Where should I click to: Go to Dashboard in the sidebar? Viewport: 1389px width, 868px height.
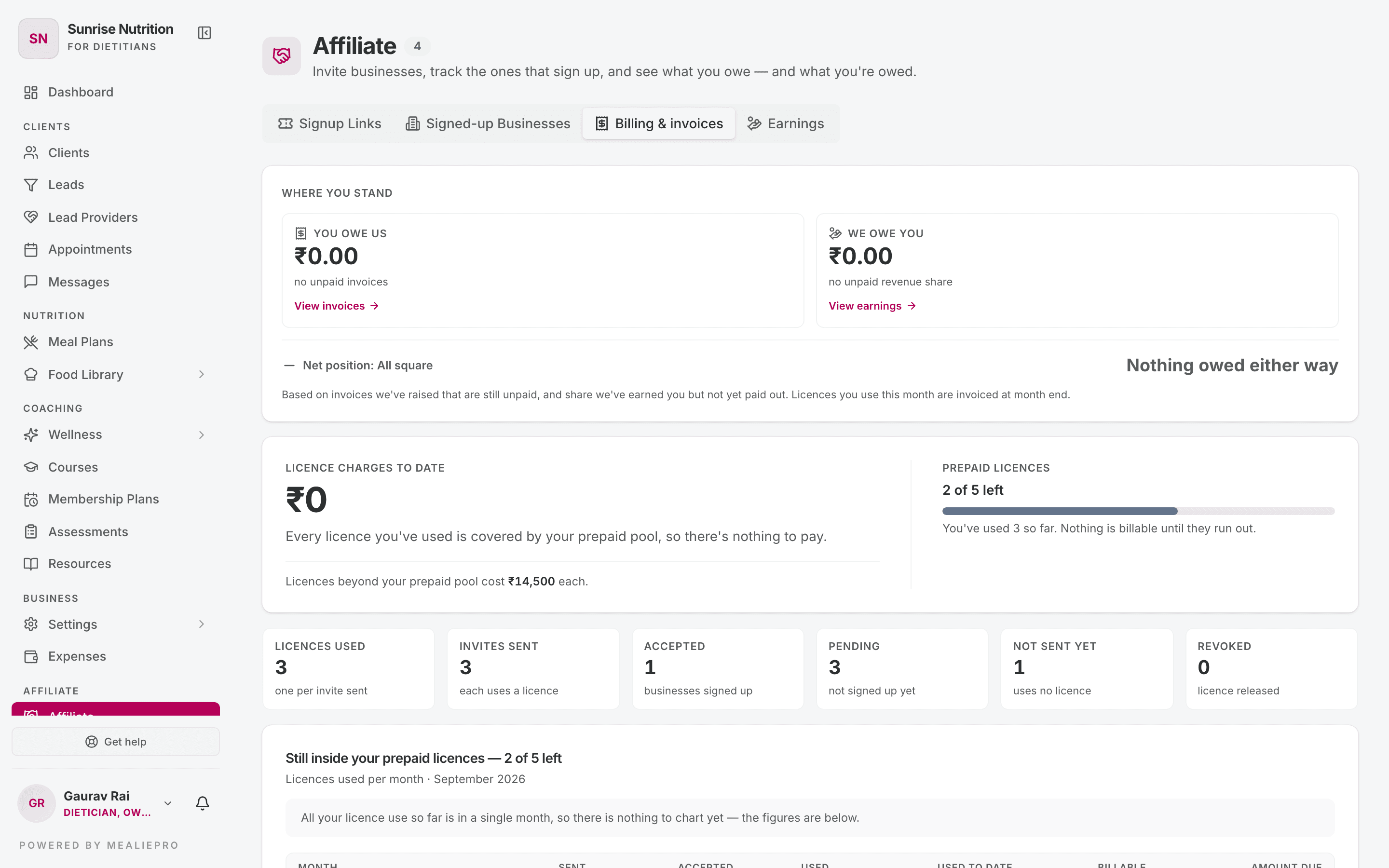[115, 93]
